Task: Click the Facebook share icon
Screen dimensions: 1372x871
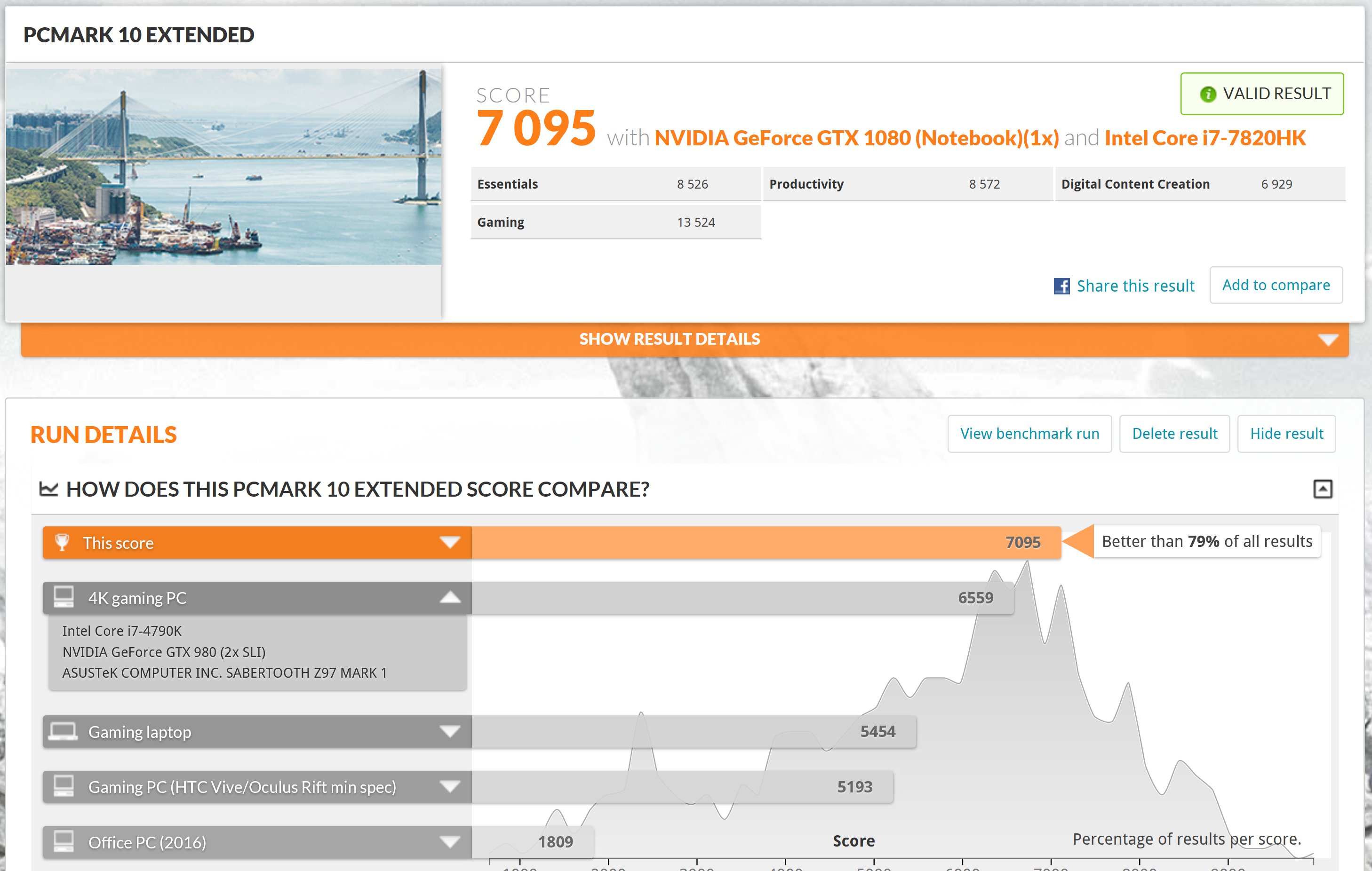Action: (1061, 286)
